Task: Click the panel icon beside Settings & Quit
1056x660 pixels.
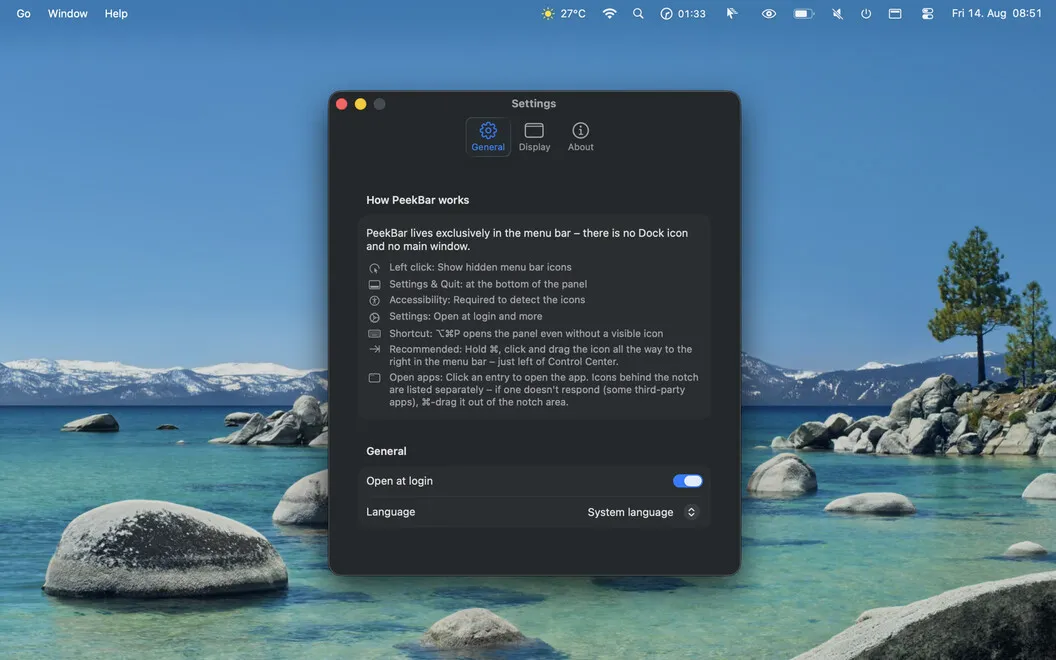Action: 374,285
